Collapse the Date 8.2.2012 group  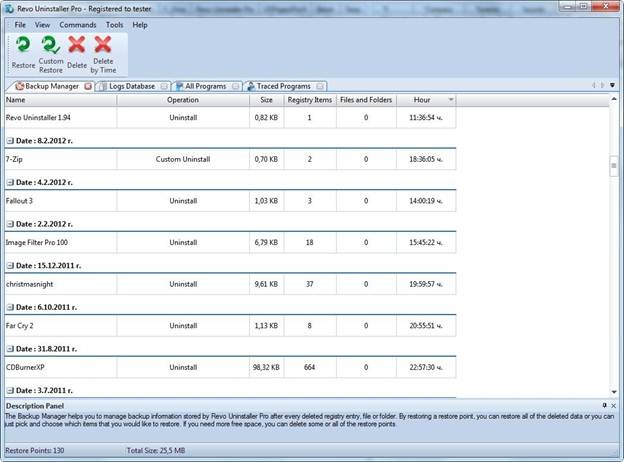tap(10, 142)
